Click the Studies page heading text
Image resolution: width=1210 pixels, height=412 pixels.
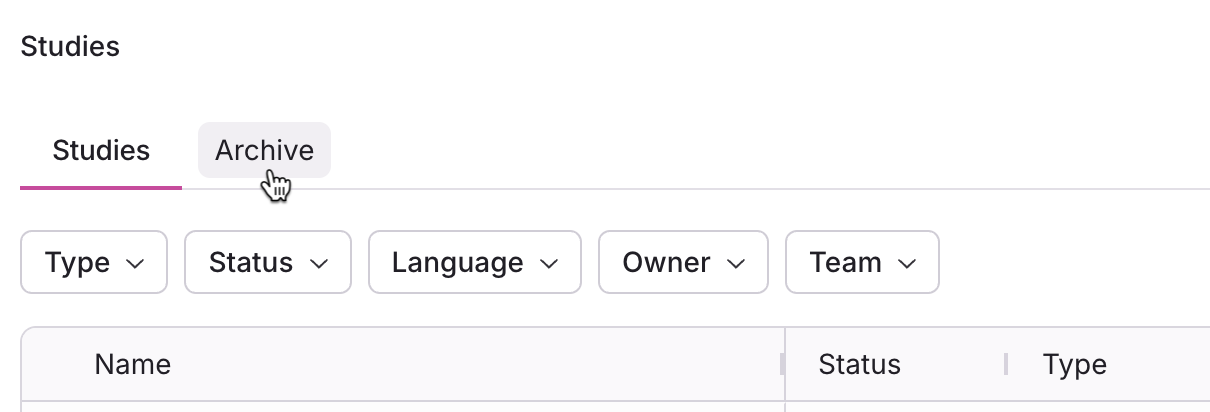70,46
